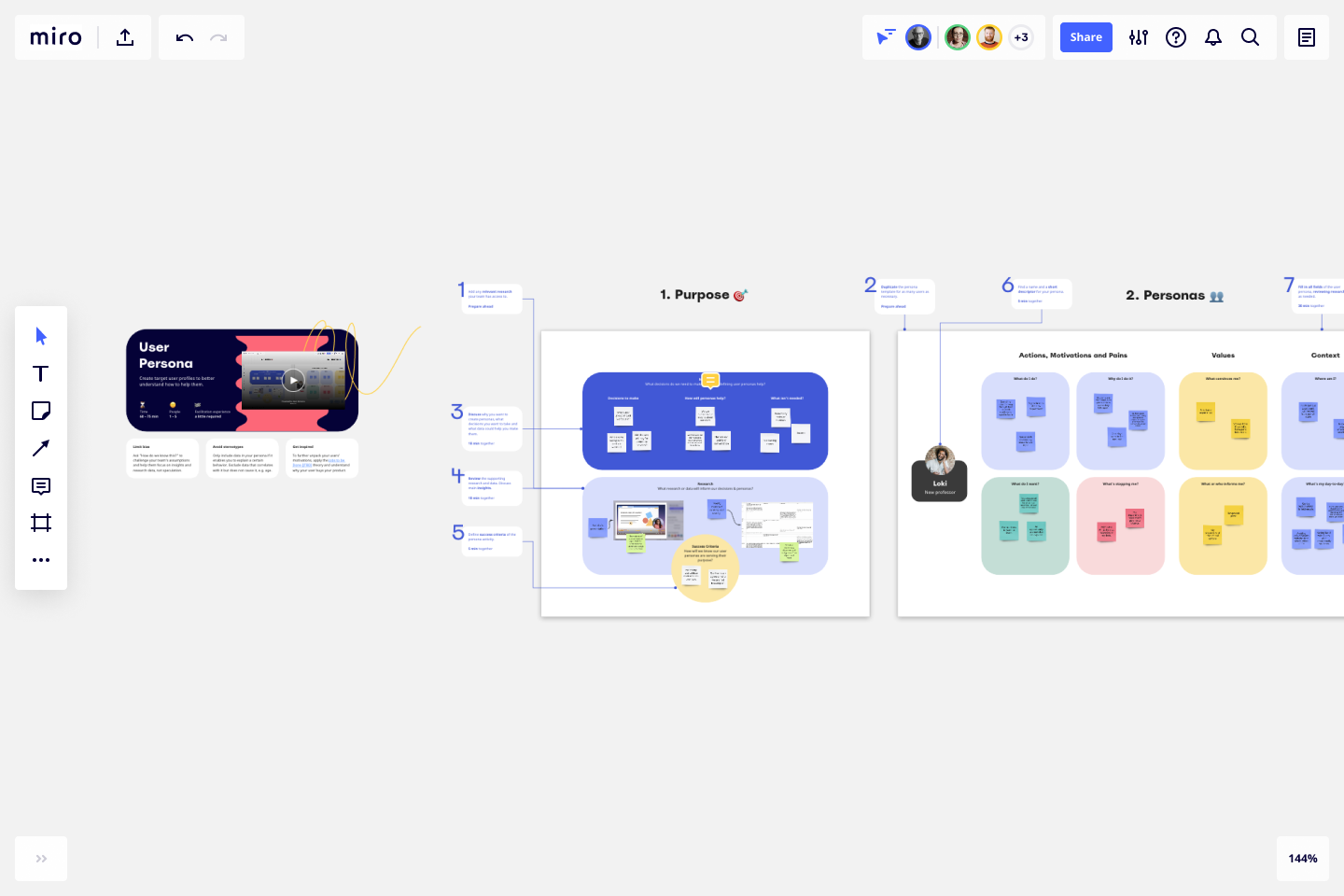Click the Share button
The image size is (1344, 896).
click(x=1086, y=37)
